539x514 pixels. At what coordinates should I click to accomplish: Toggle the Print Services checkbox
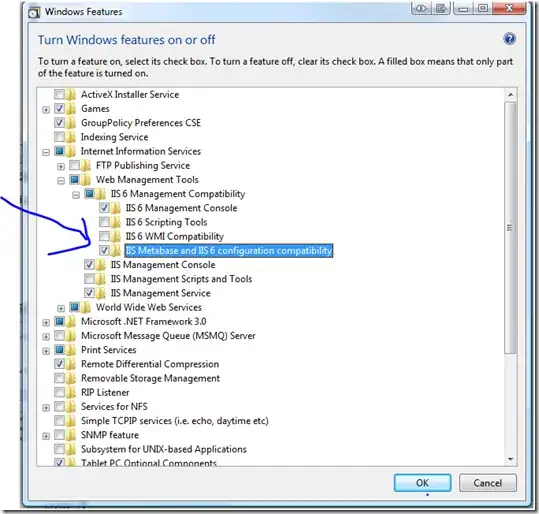pos(59,350)
